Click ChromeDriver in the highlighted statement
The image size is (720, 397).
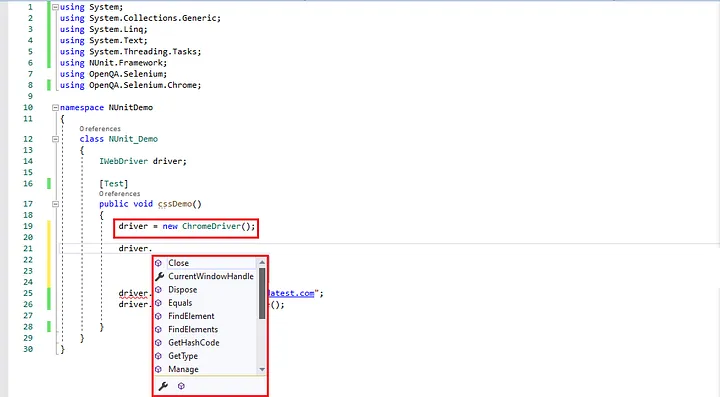pos(211,226)
